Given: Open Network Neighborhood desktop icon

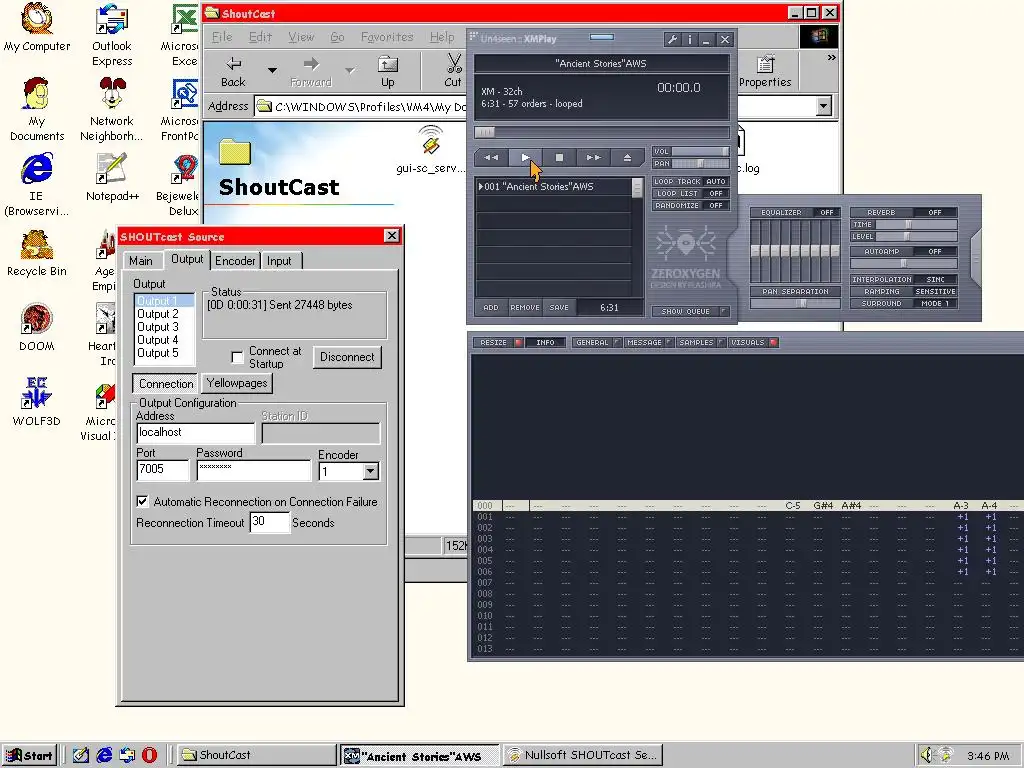Looking at the screenshot, I should (x=112, y=110).
